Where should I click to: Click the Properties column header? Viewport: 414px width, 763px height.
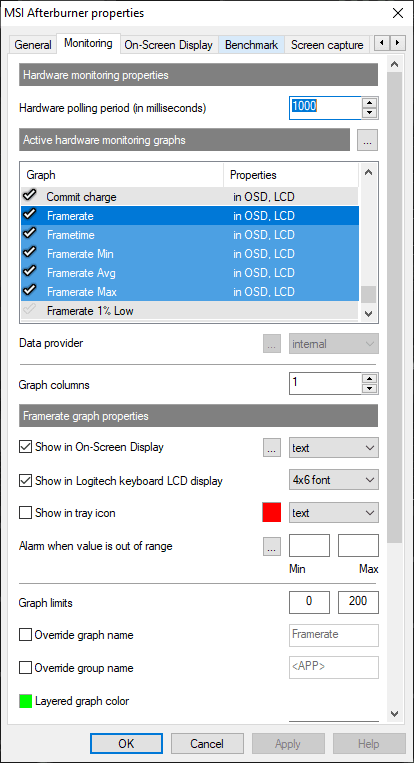(x=291, y=175)
